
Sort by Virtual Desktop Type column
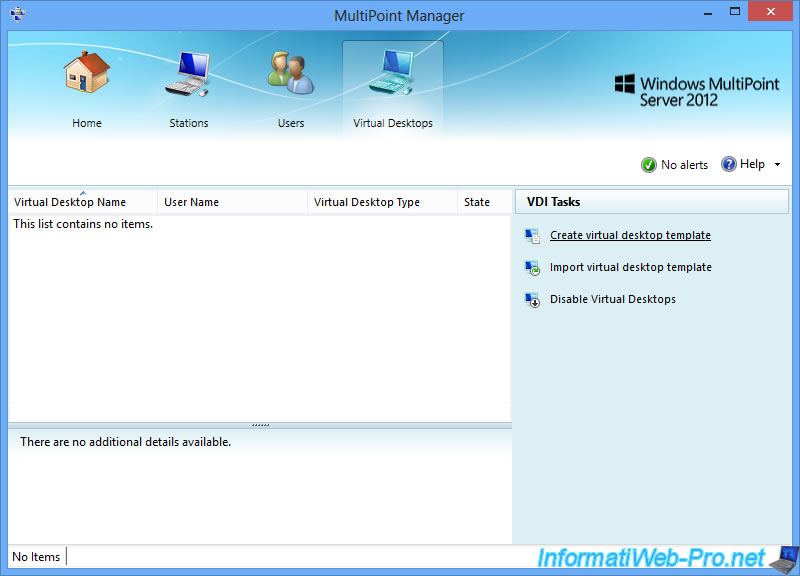pyautogui.click(x=382, y=202)
